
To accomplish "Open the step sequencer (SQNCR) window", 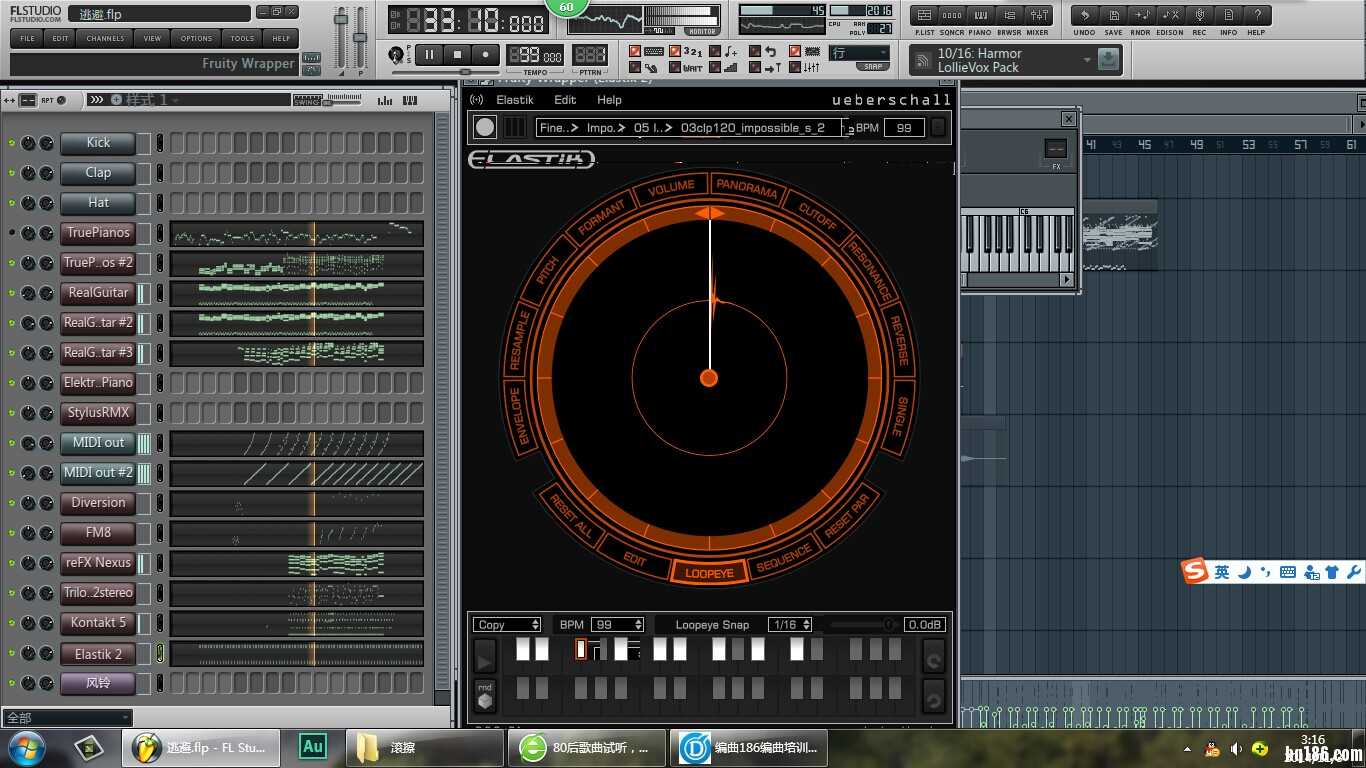I will pos(952,15).
